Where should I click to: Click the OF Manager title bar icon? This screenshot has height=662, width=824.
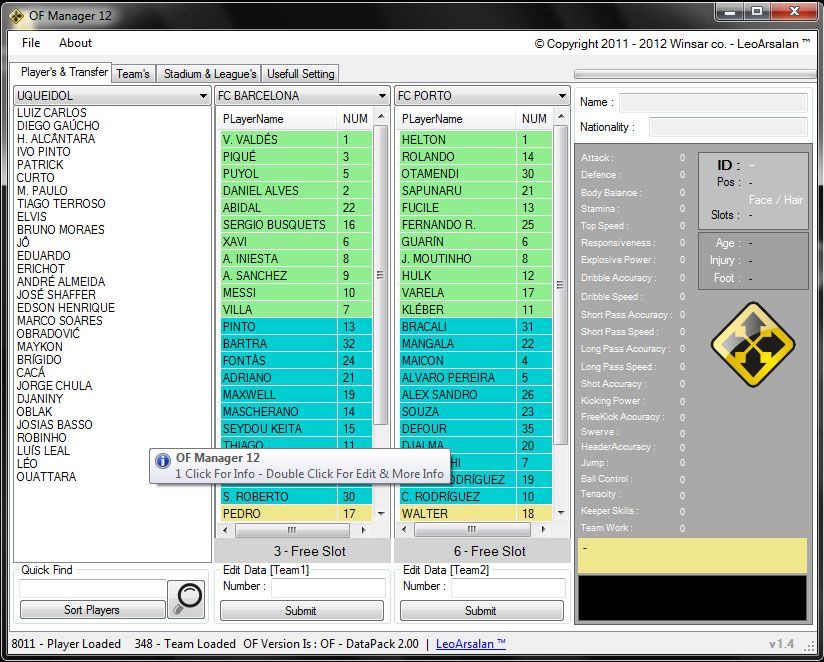point(15,14)
